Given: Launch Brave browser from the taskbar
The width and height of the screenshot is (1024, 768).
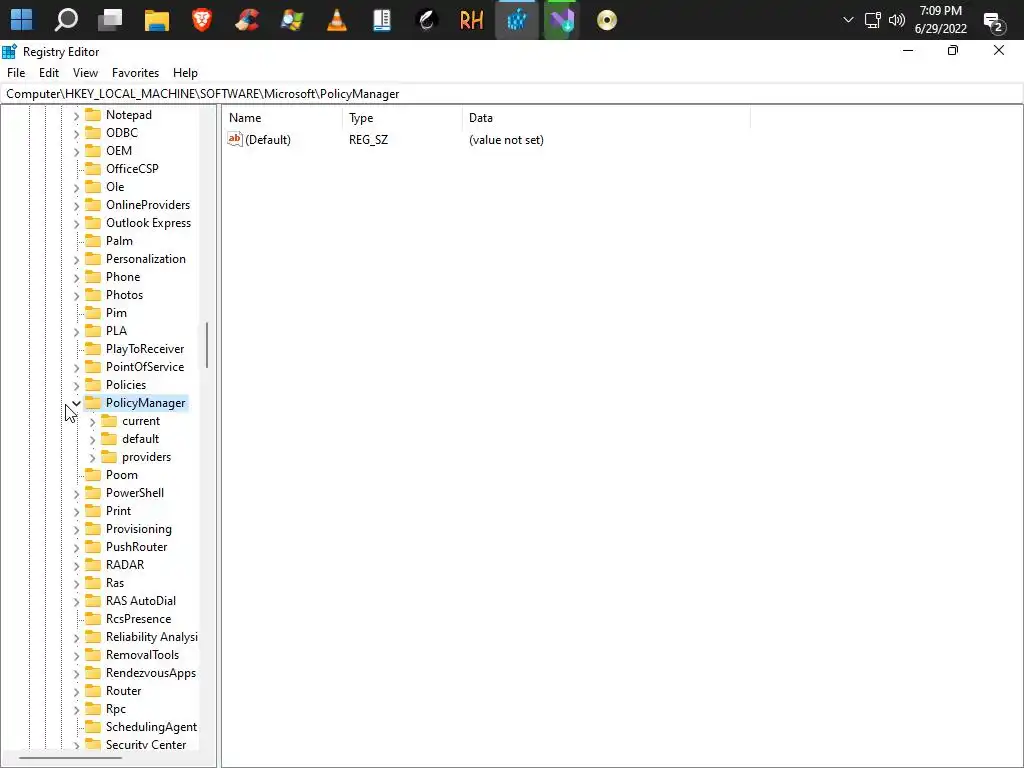Looking at the screenshot, I should tap(202, 20).
